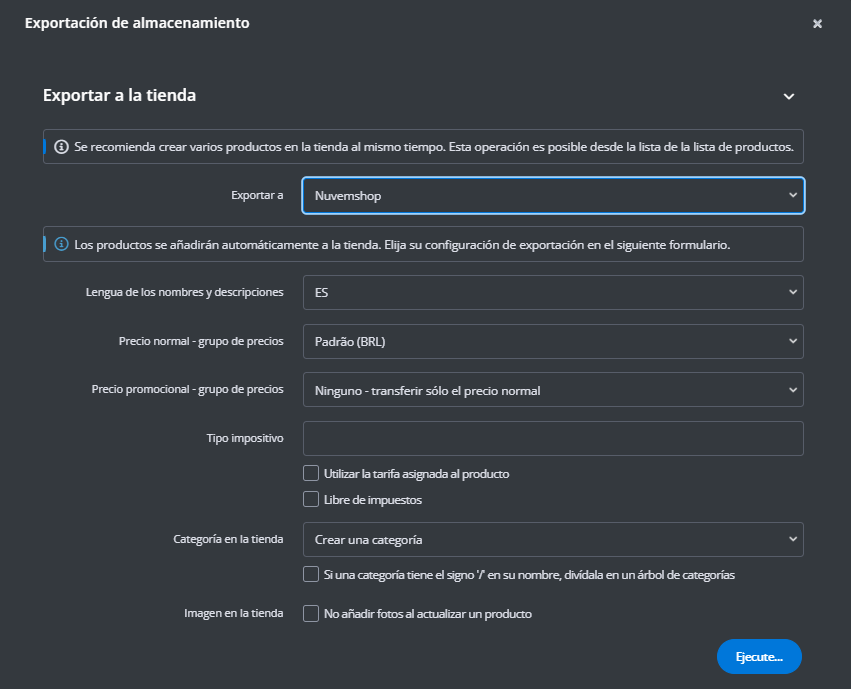Click the Tipo impositivo text field
Viewport: 851px width, 689px height.
pyautogui.click(x=553, y=438)
